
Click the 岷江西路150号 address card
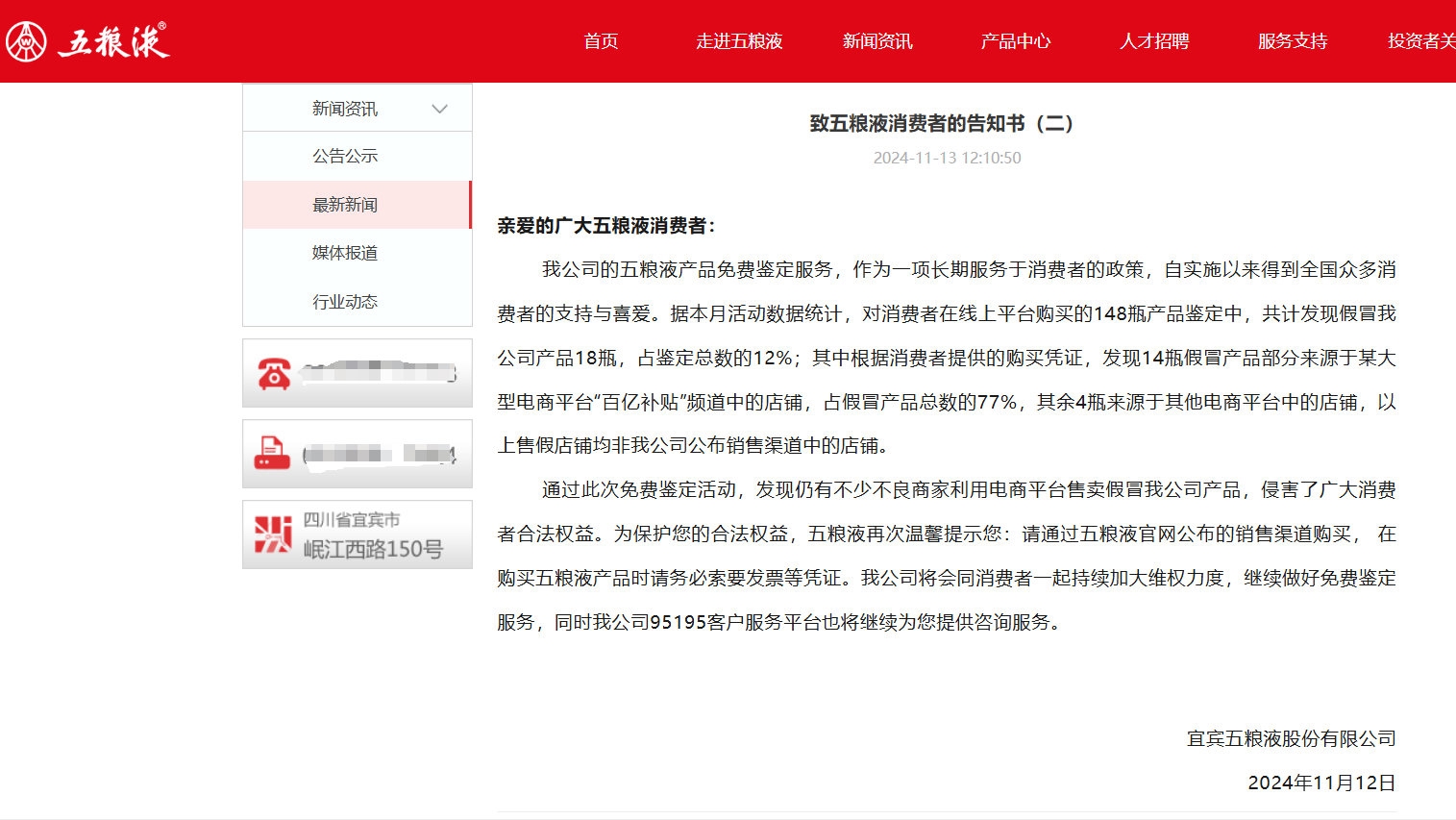tap(373, 549)
